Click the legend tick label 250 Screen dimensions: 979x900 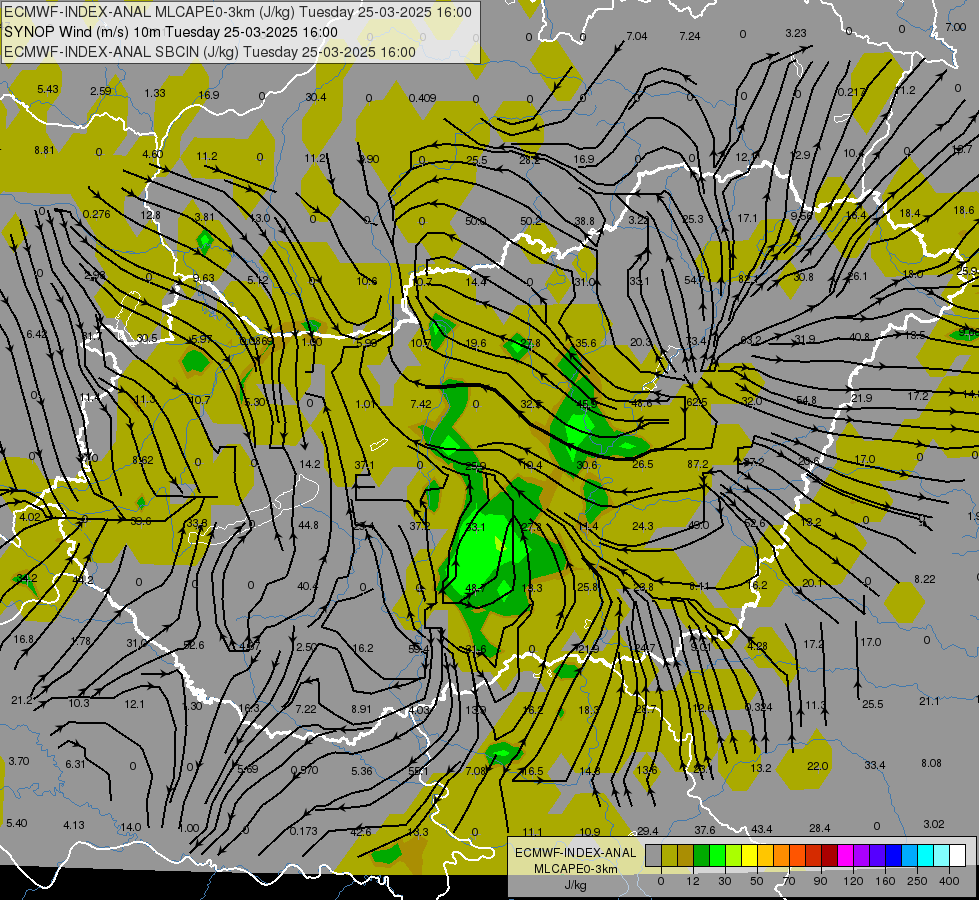click(x=917, y=881)
